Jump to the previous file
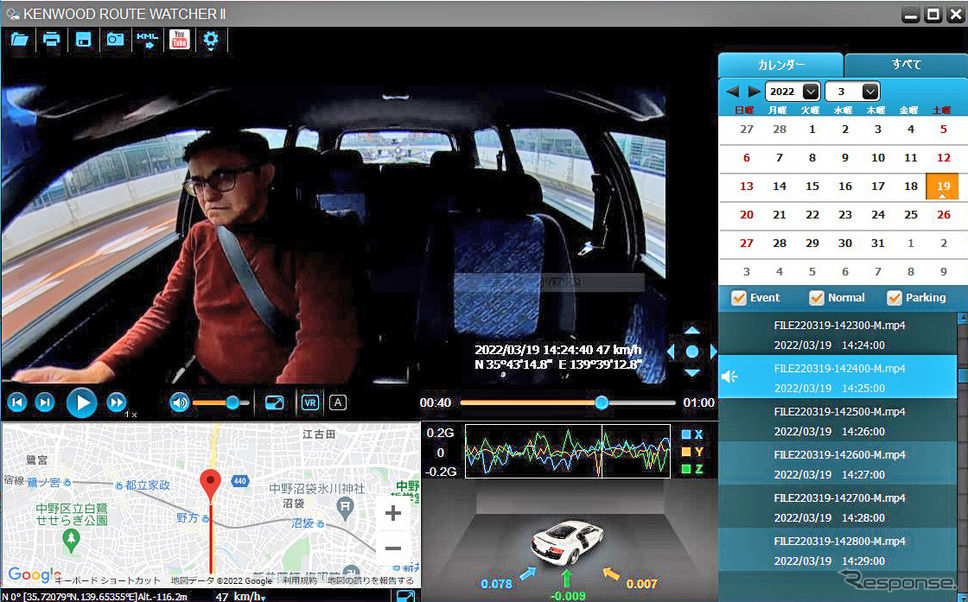The height and width of the screenshot is (602, 968). point(17,403)
